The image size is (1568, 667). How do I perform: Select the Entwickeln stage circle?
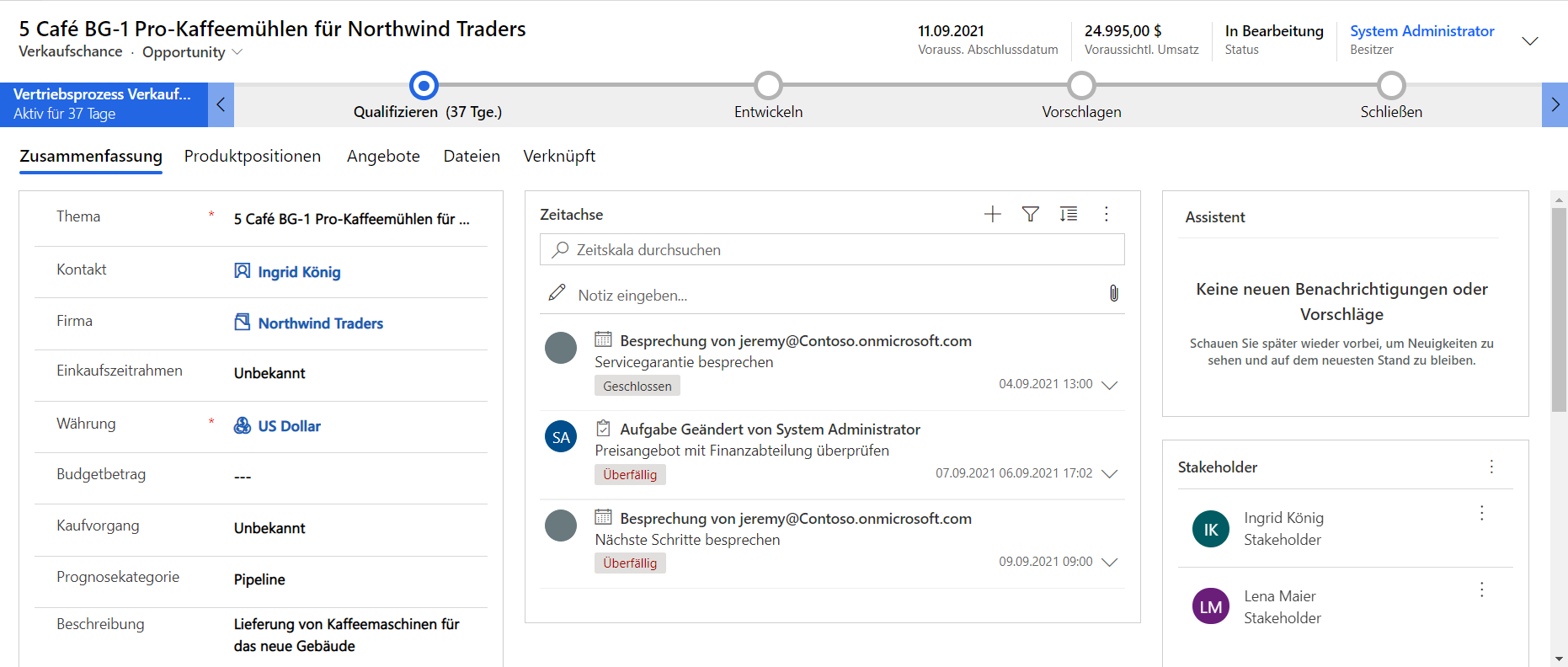pyautogui.click(x=768, y=85)
